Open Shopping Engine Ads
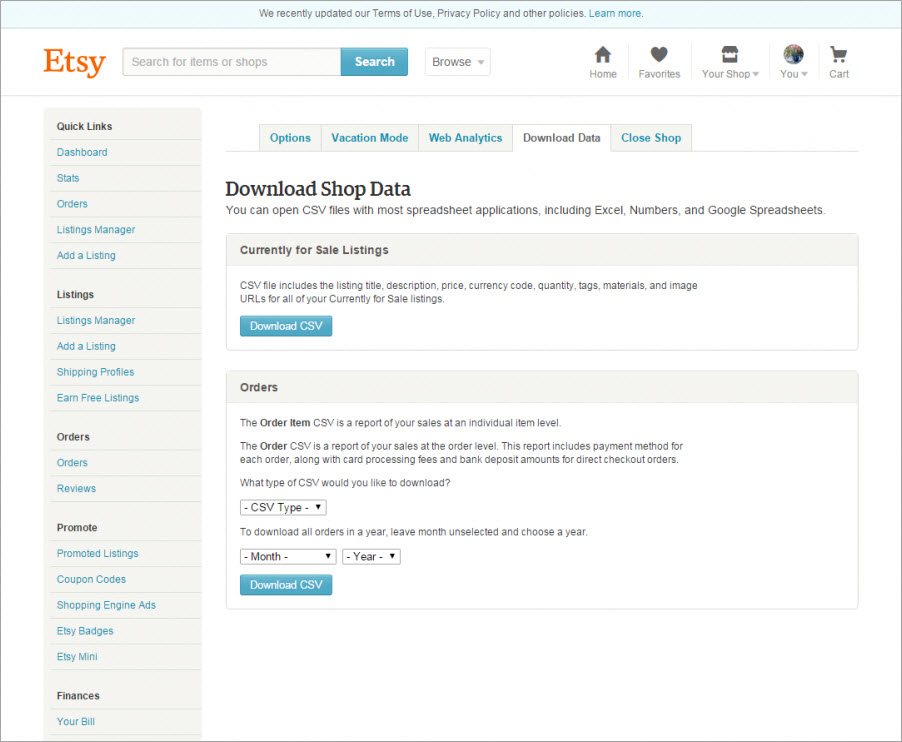 [x=106, y=605]
